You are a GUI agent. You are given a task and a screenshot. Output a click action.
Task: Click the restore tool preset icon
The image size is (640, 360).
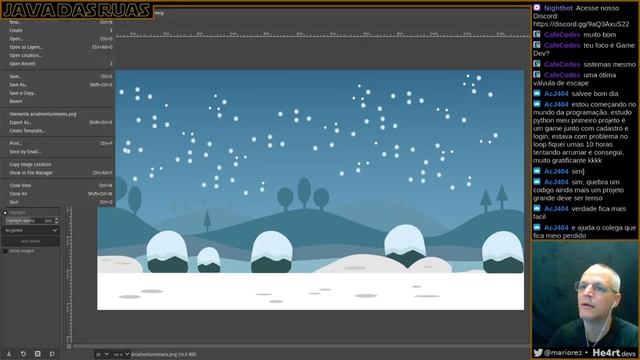pos(23,354)
